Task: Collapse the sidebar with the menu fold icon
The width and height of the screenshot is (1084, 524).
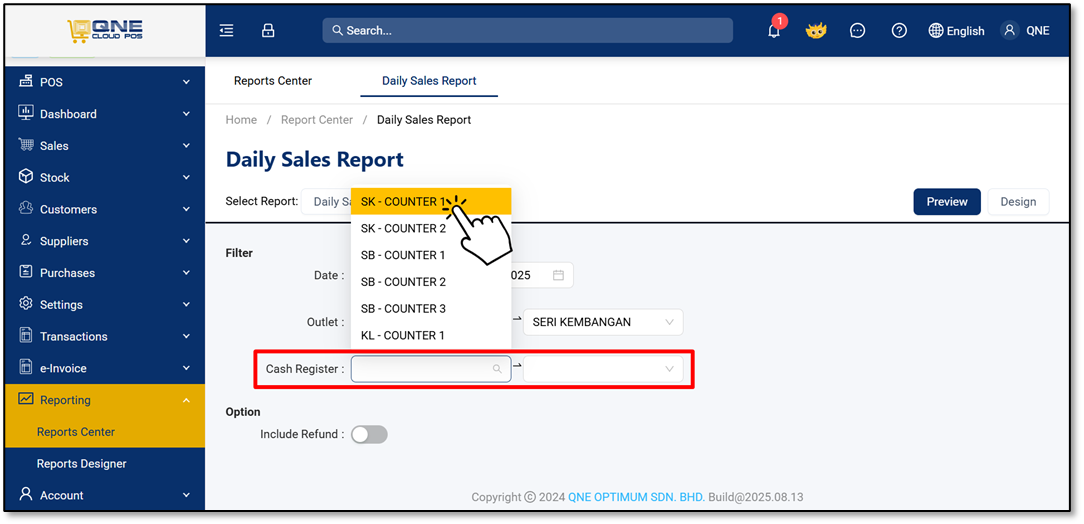Action: click(226, 30)
